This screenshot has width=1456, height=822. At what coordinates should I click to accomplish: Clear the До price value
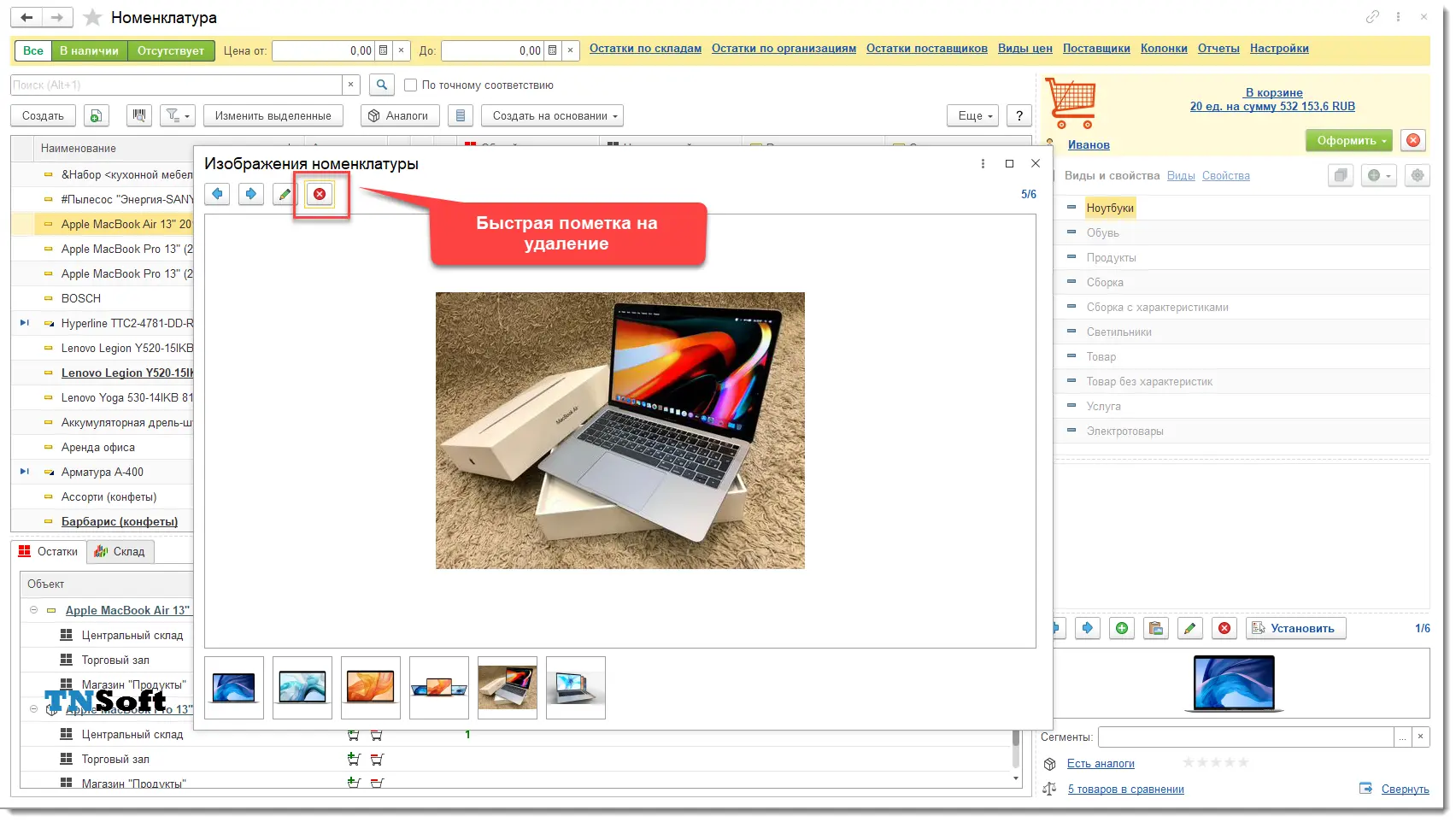tap(571, 50)
